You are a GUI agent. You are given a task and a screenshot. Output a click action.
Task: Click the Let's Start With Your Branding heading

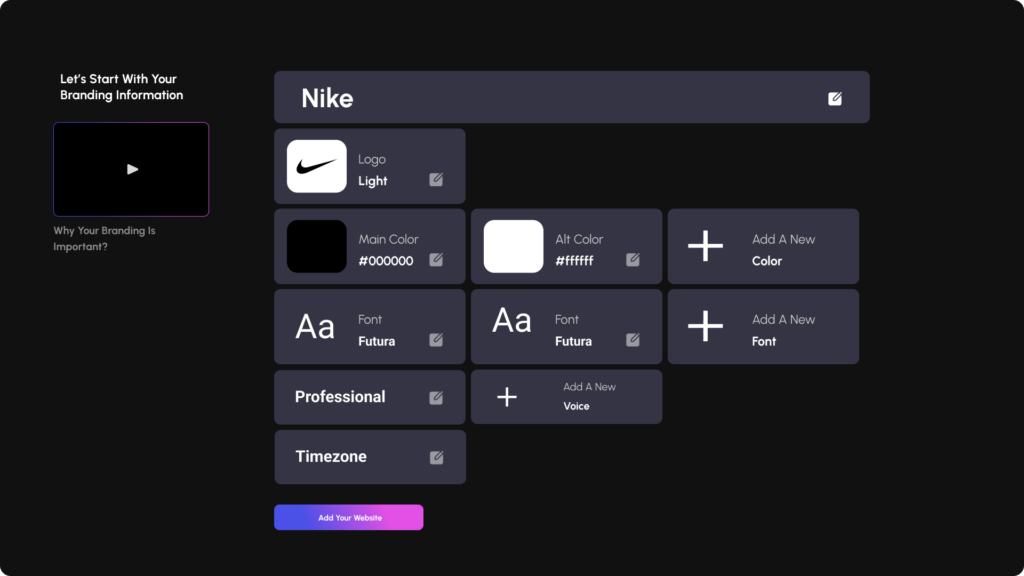tap(121, 87)
